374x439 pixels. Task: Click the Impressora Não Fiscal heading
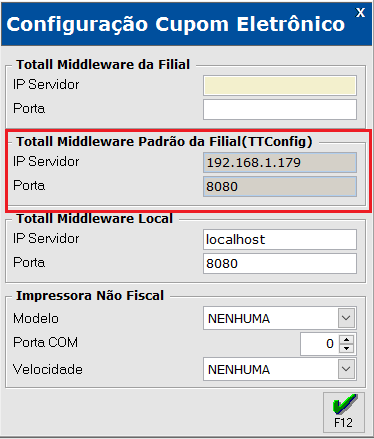point(90,295)
